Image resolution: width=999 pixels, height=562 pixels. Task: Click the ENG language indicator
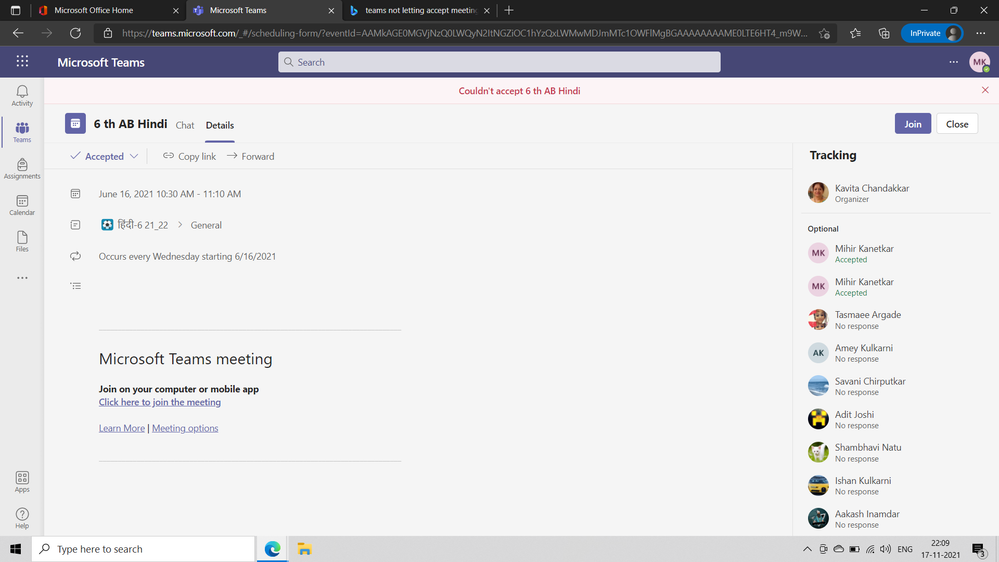click(905, 549)
